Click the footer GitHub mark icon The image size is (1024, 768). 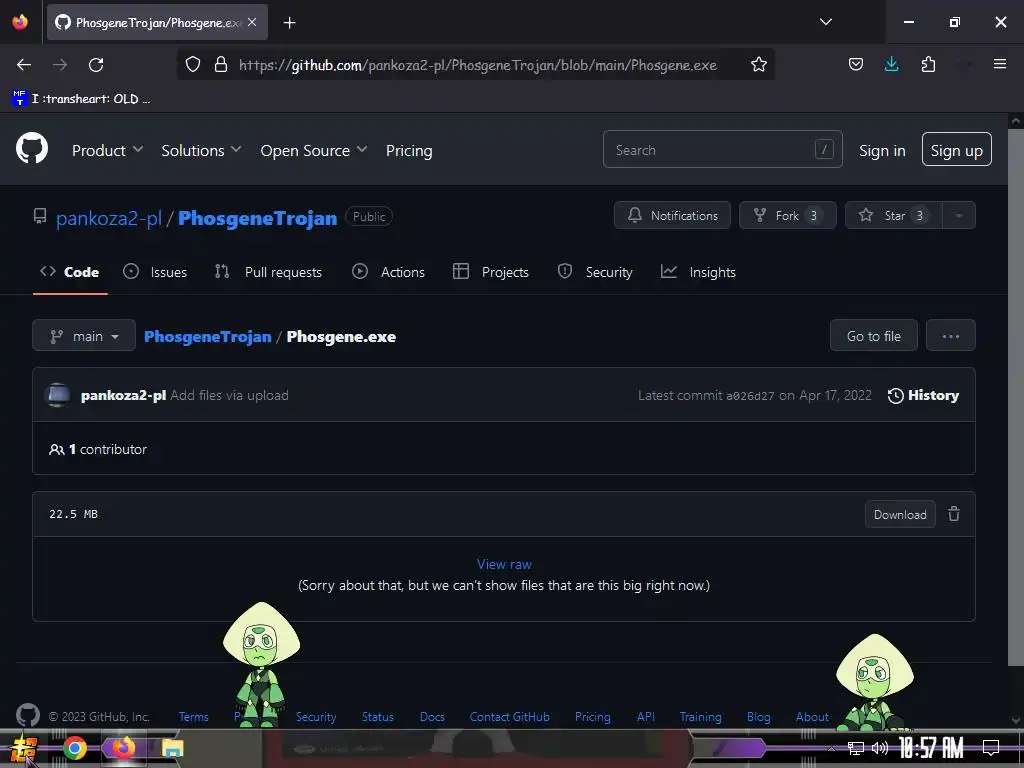(x=28, y=716)
